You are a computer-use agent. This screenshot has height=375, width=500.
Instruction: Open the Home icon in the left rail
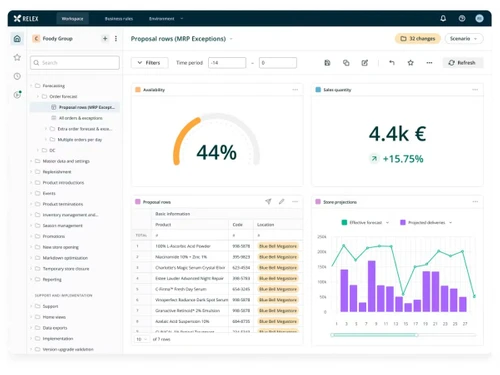click(x=17, y=39)
